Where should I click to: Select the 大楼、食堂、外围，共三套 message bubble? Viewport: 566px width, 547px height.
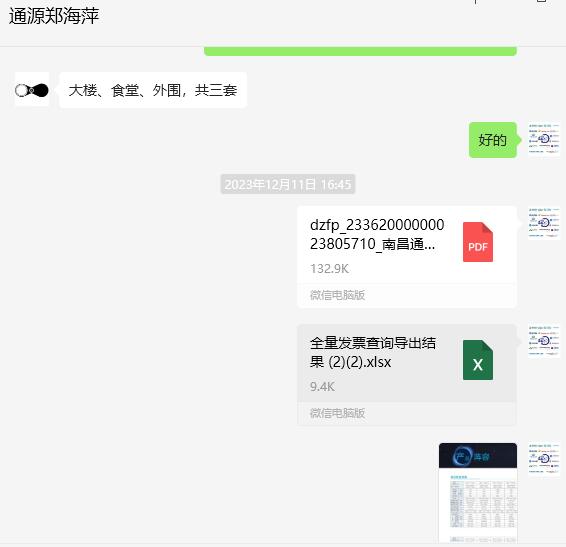pos(153,90)
